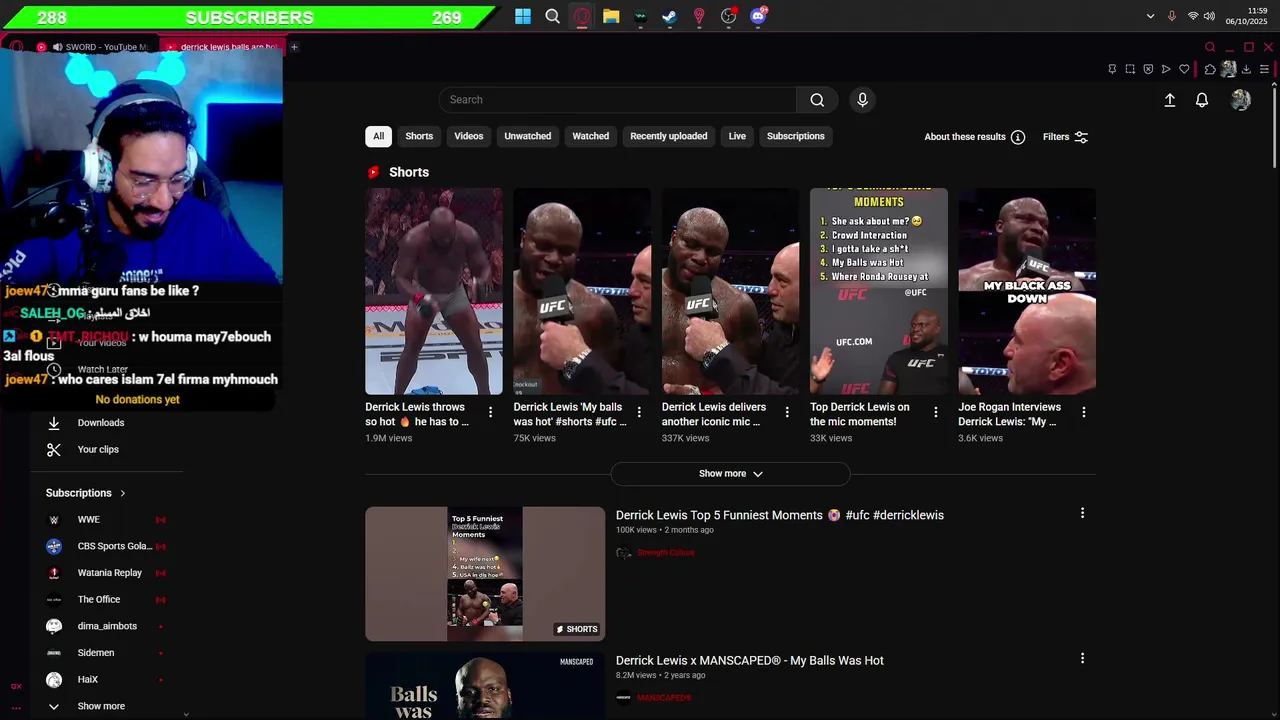
Task: Open dima_aimbots subscription channel
Action: tap(107, 626)
